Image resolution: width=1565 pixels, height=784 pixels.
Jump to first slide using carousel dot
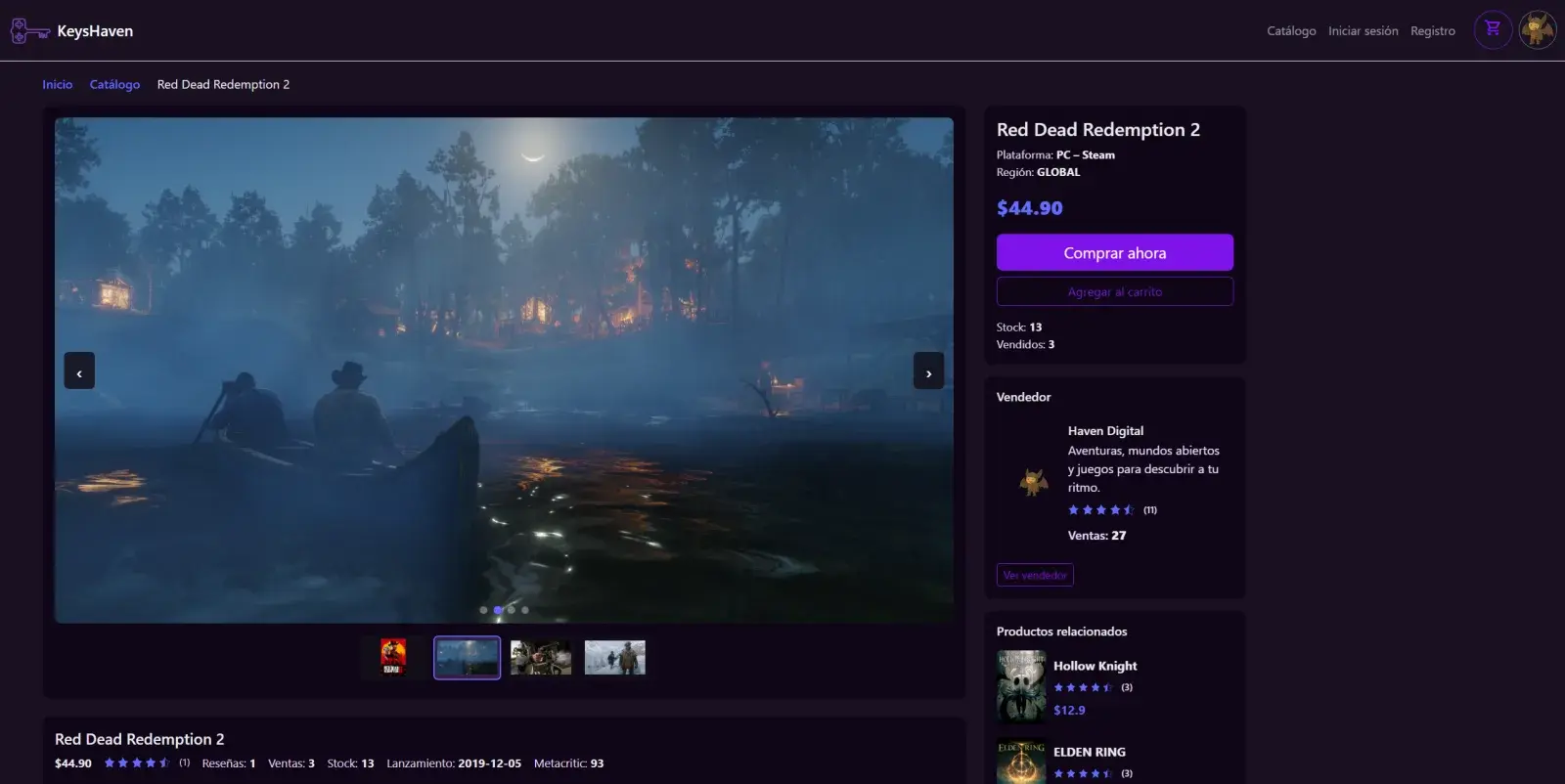point(483,610)
